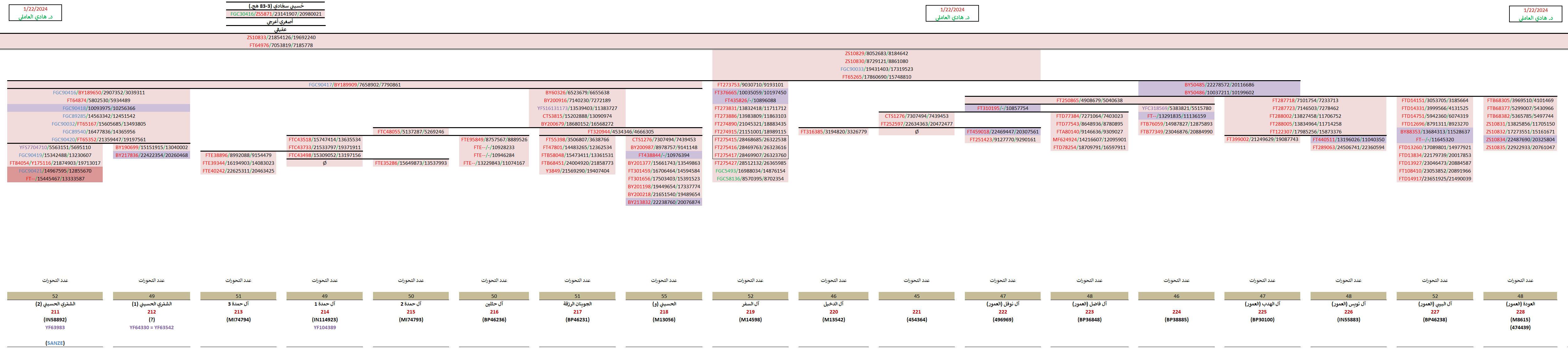Click the ZS10833/21854126 cell
Image resolution: width=1568 pixels, height=353 pixels.
[x=281, y=38]
